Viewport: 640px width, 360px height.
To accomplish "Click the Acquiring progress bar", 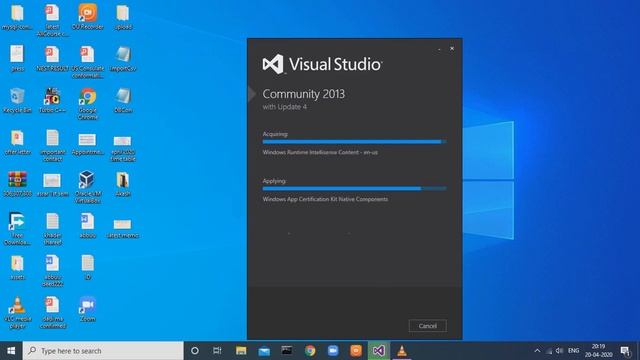I will tap(354, 142).
